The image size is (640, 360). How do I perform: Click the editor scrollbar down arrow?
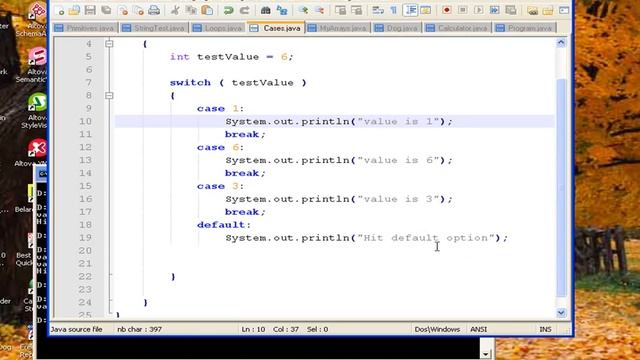pos(561,313)
